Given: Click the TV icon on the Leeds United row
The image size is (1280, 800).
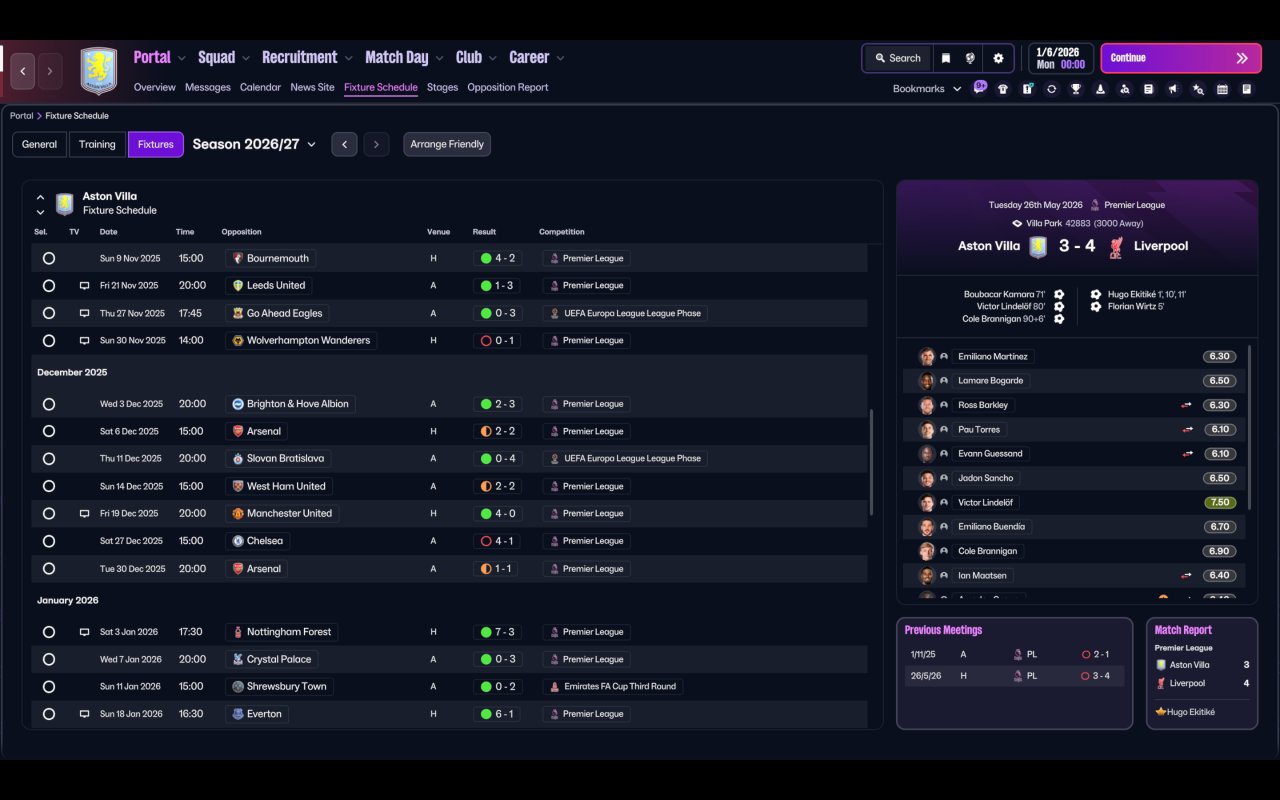Looking at the screenshot, I should pos(84,286).
